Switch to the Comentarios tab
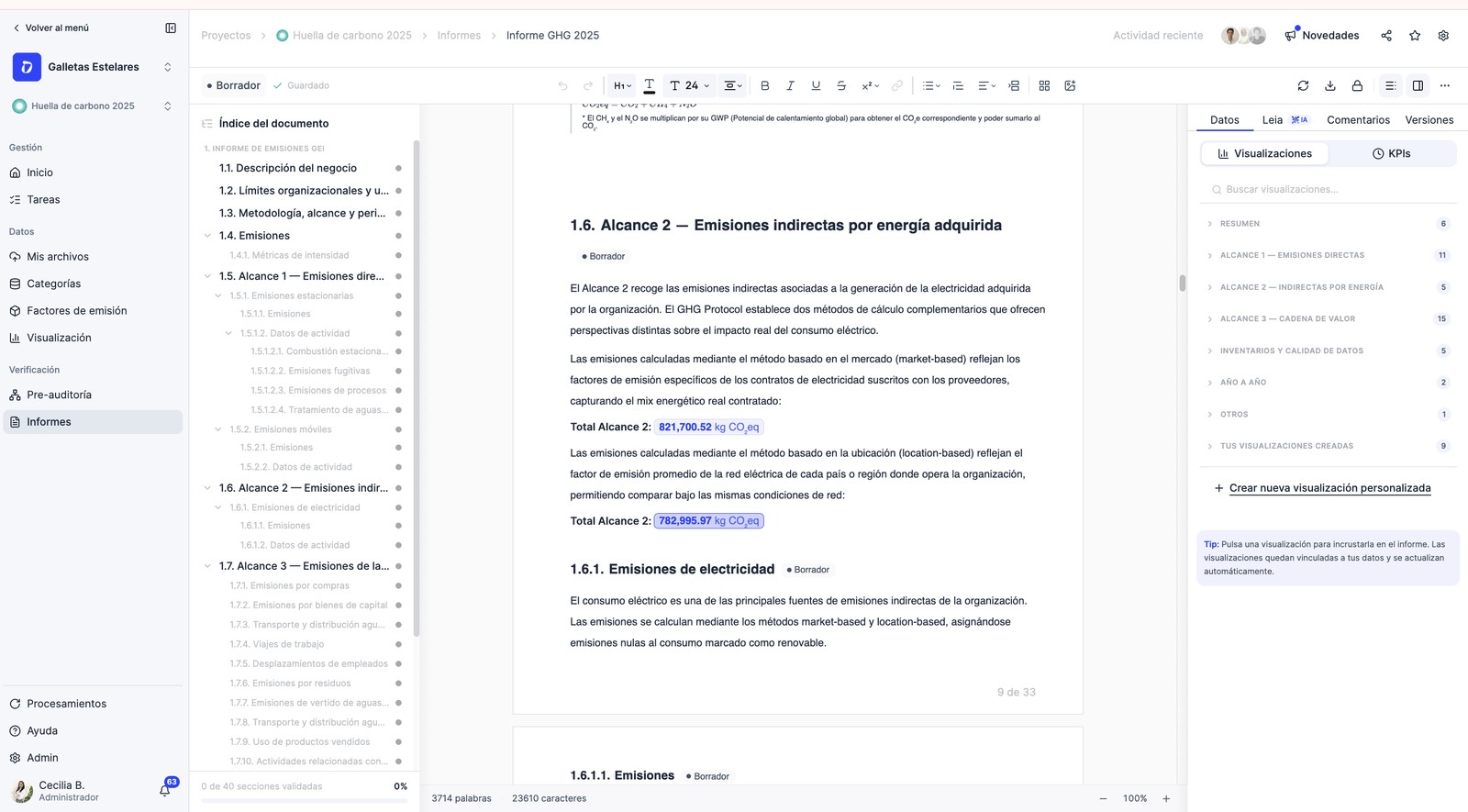Viewport: 1468px width, 812px height. pyautogui.click(x=1358, y=119)
